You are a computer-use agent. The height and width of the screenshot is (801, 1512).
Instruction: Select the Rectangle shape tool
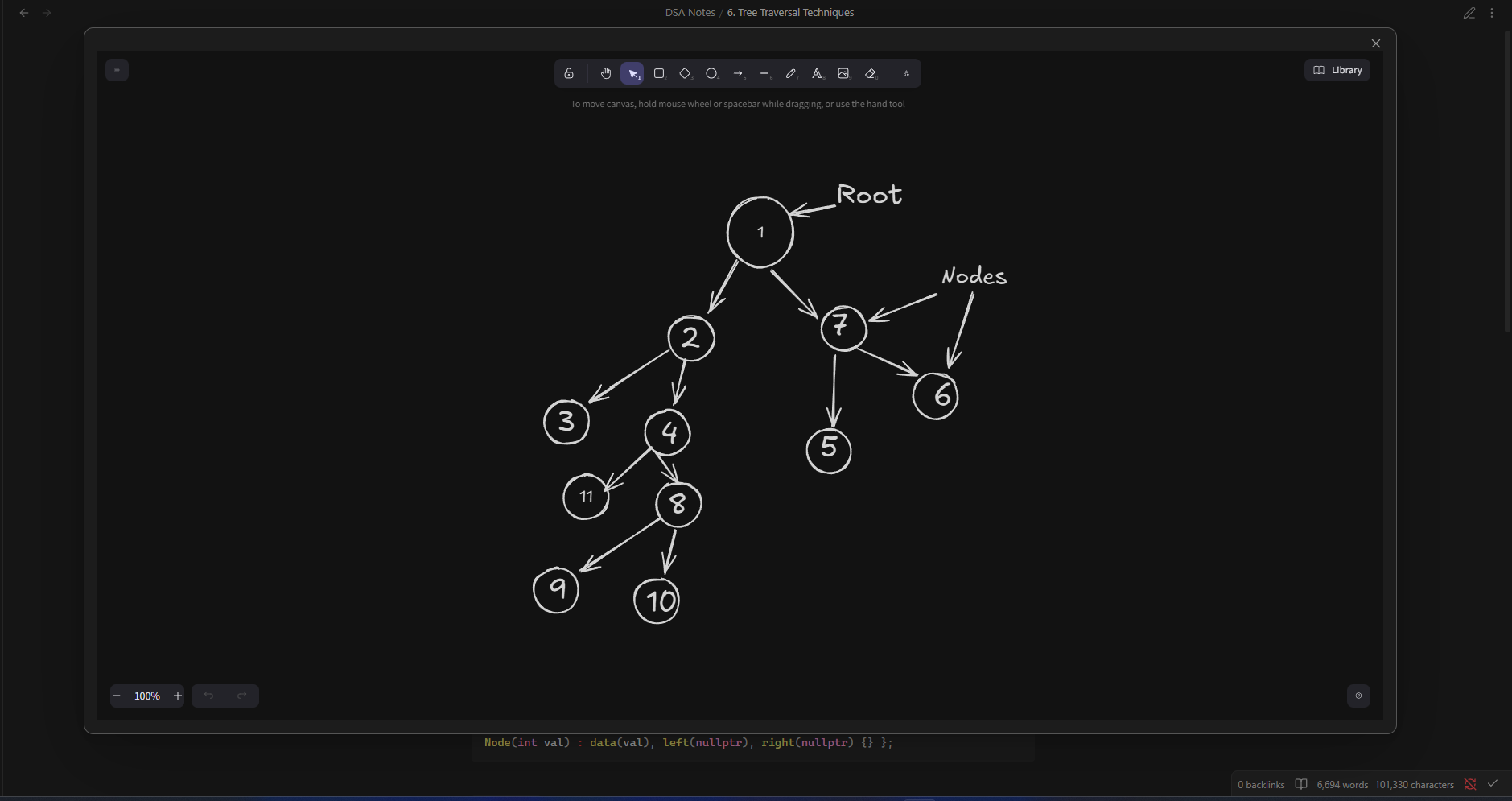point(659,73)
